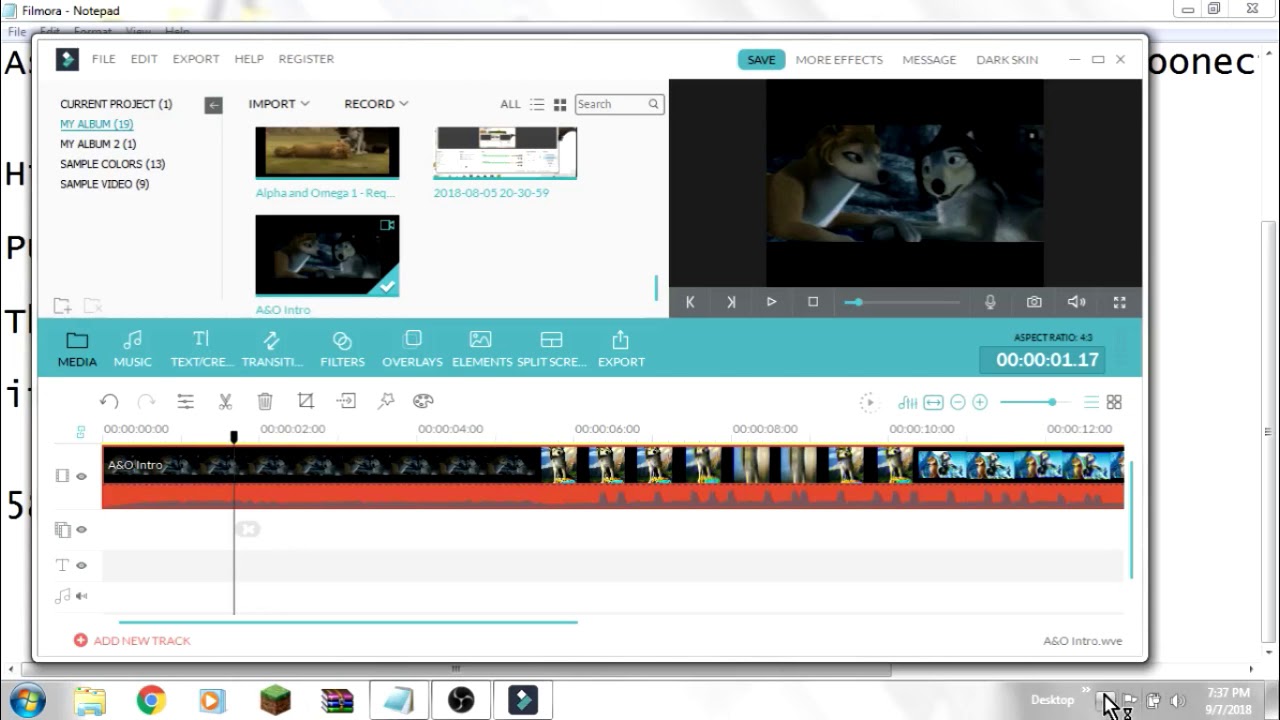The height and width of the screenshot is (720, 1280).
Task: Click the preview playback progress slider
Action: [902, 302]
